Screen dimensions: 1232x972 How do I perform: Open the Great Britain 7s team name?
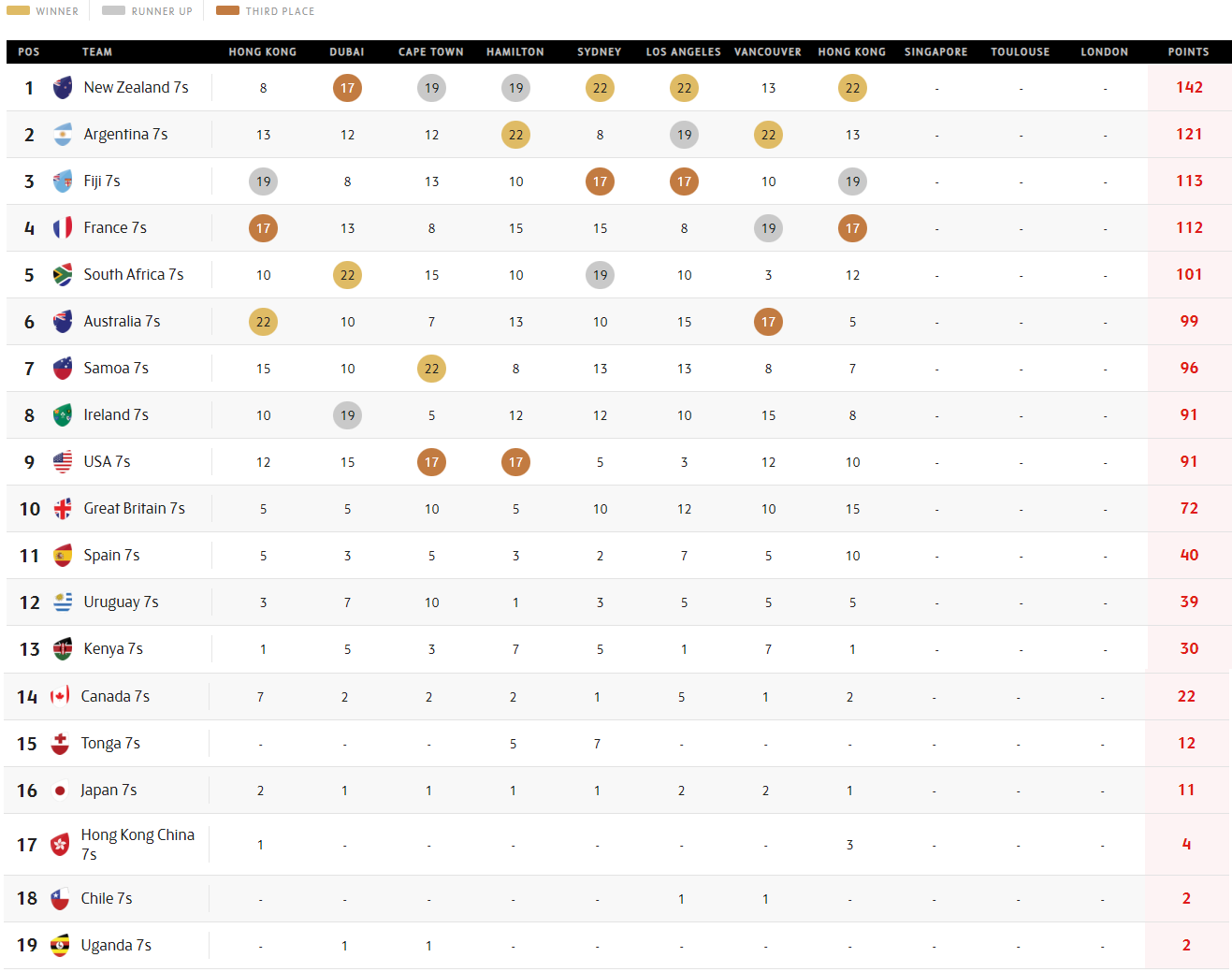pos(135,508)
